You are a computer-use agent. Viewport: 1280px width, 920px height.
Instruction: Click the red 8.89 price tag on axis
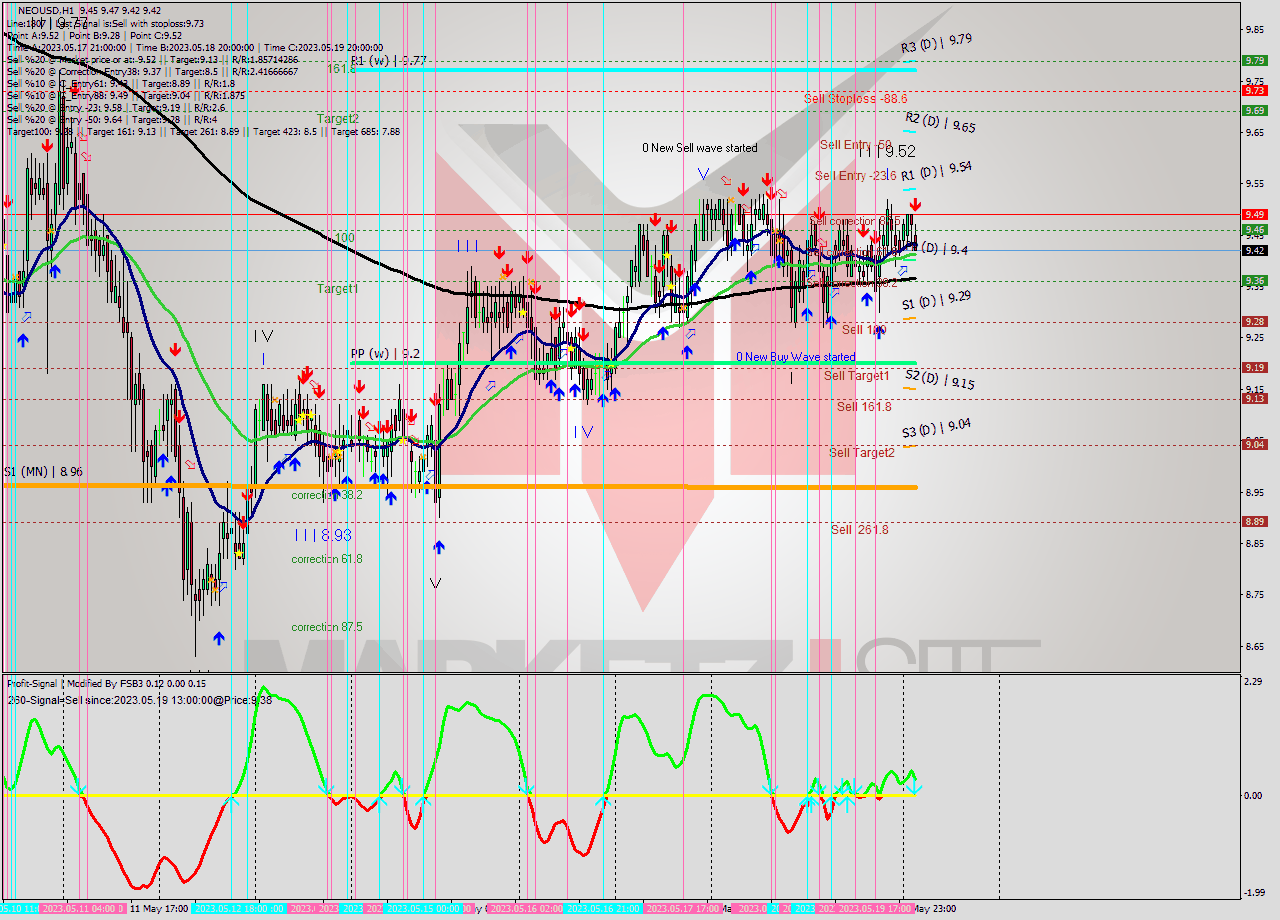1254,521
